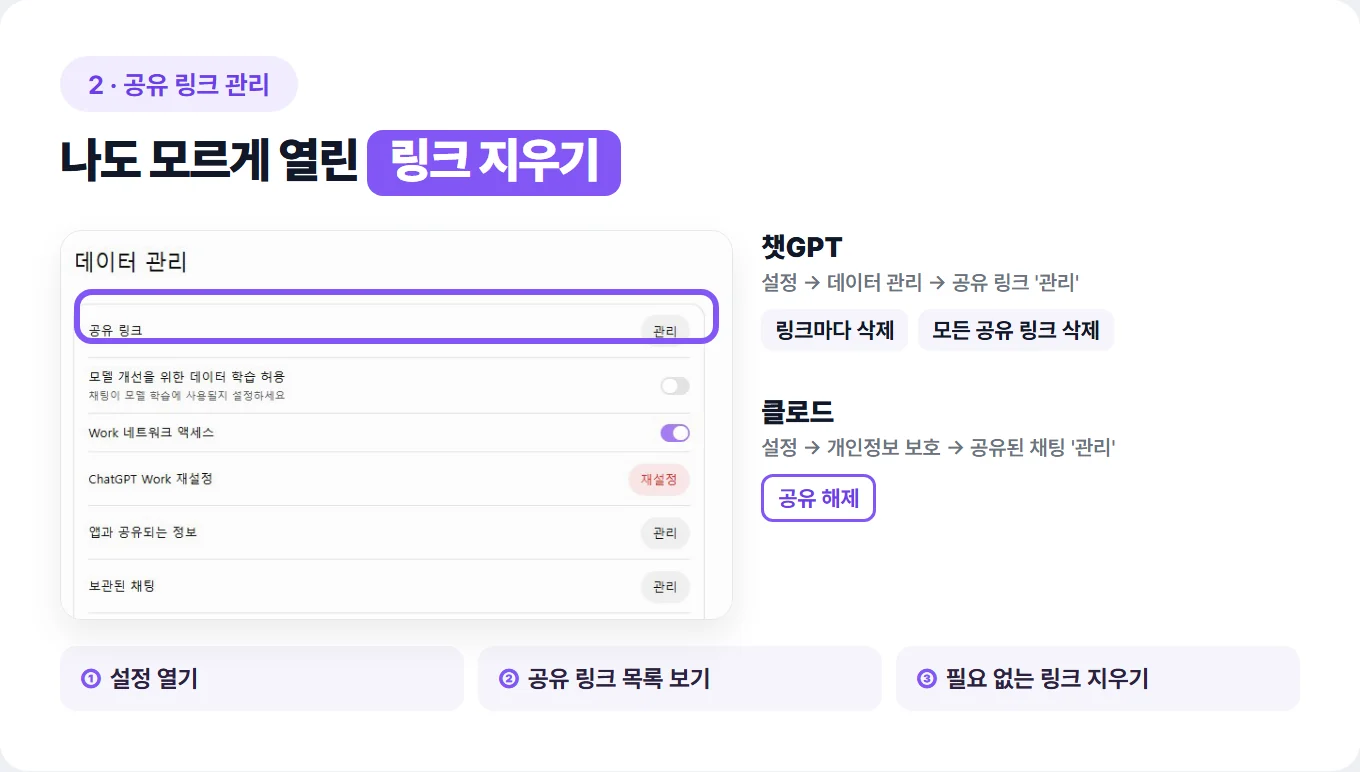This screenshot has height=772, width=1360.
Task: Click the 2 · 공유 링크 관리 section tag
Action: click(x=179, y=84)
